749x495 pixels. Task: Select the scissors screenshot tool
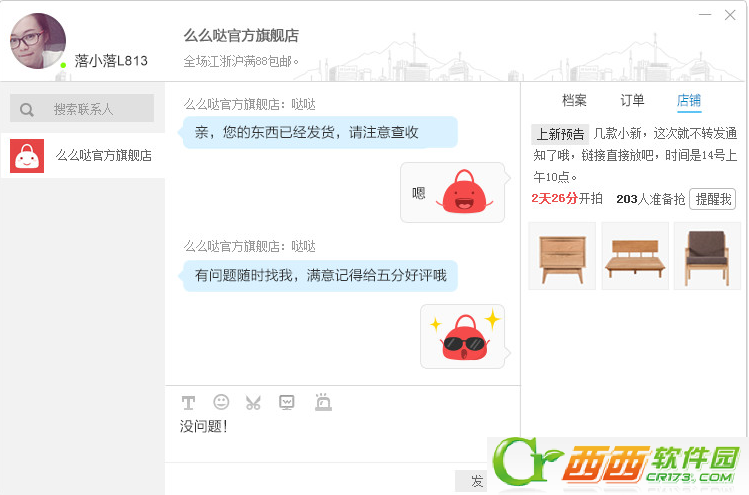[253, 403]
